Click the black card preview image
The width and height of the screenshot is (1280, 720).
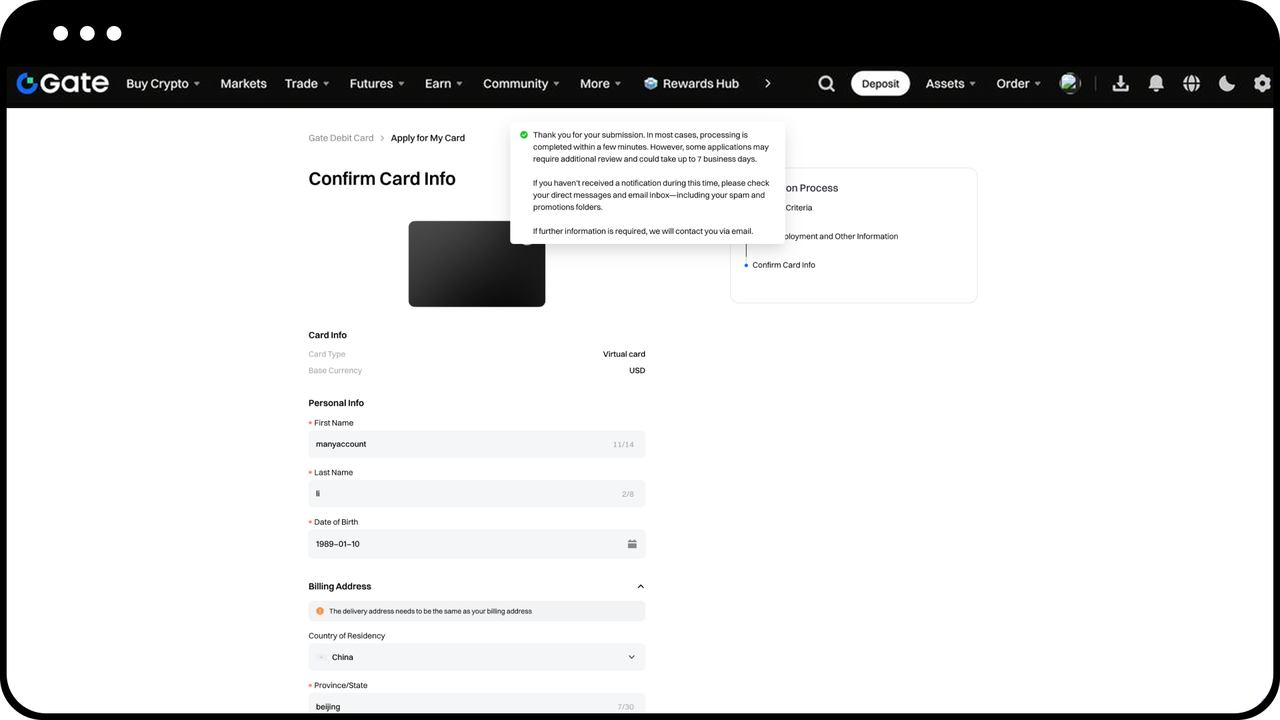pyautogui.click(x=477, y=264)
